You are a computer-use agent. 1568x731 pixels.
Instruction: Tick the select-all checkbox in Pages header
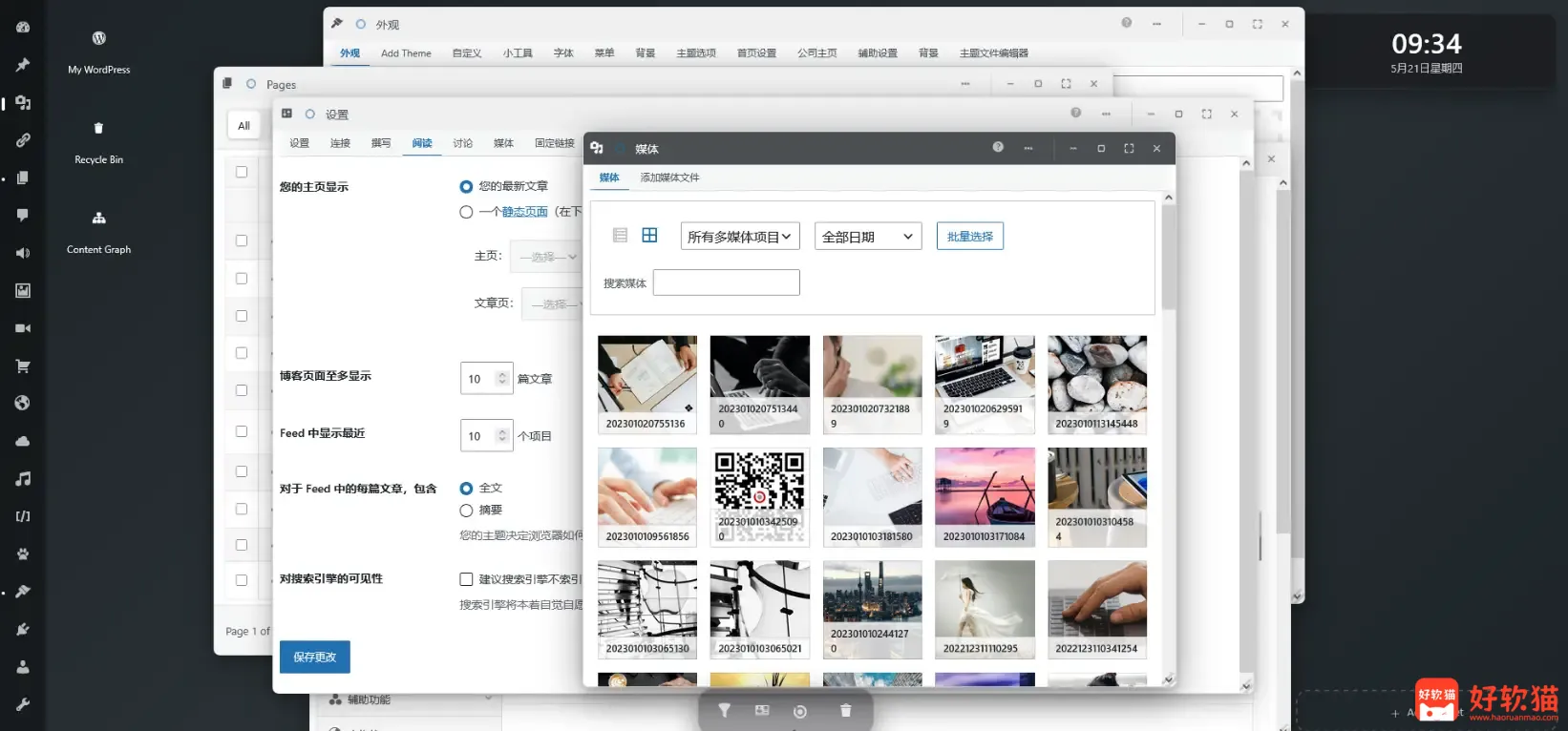coord(242,173)
